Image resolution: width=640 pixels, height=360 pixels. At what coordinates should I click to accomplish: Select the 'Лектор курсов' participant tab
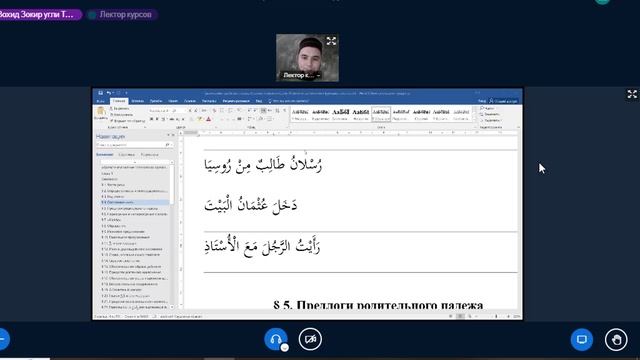122,15
